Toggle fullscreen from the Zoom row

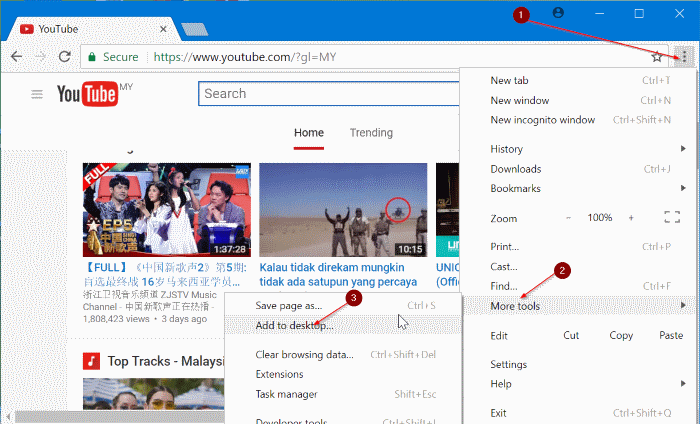(672, 217)
